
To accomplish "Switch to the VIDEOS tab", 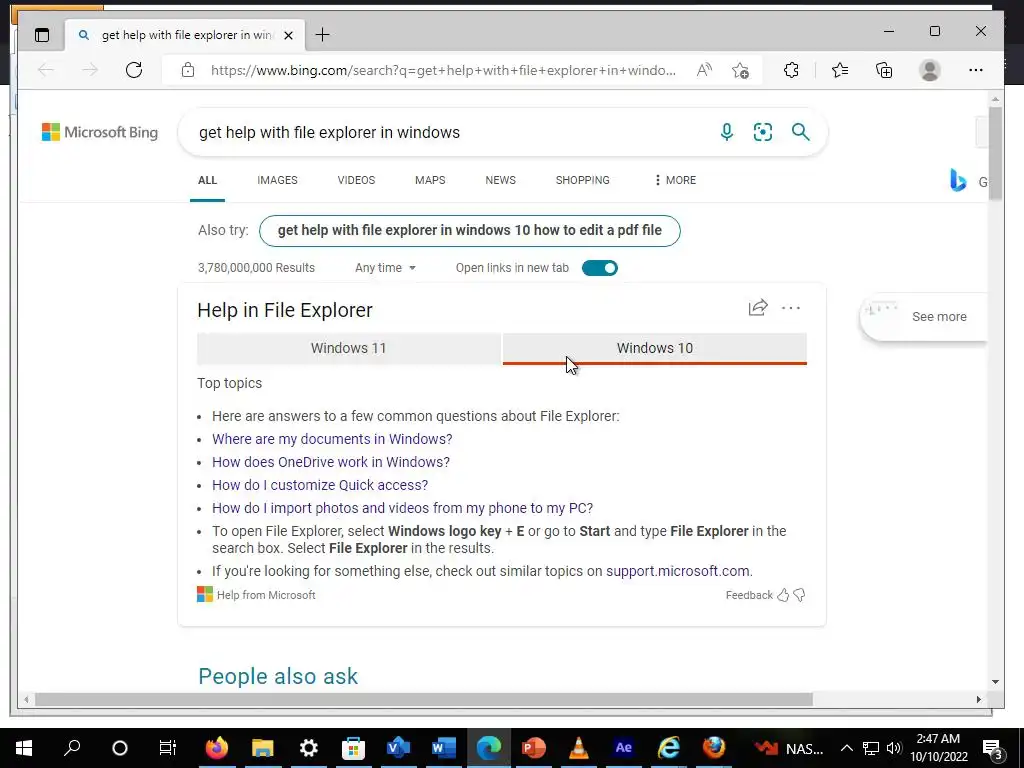I will click(356, 180).
